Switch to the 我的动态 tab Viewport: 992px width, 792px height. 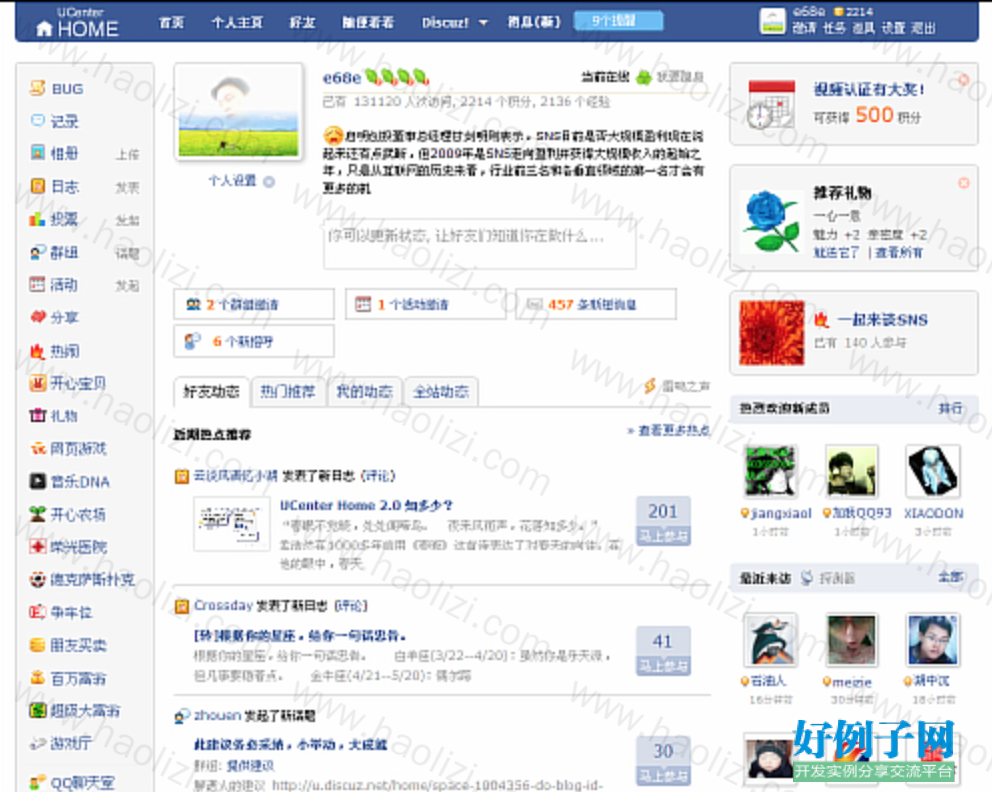coord(364,392)
